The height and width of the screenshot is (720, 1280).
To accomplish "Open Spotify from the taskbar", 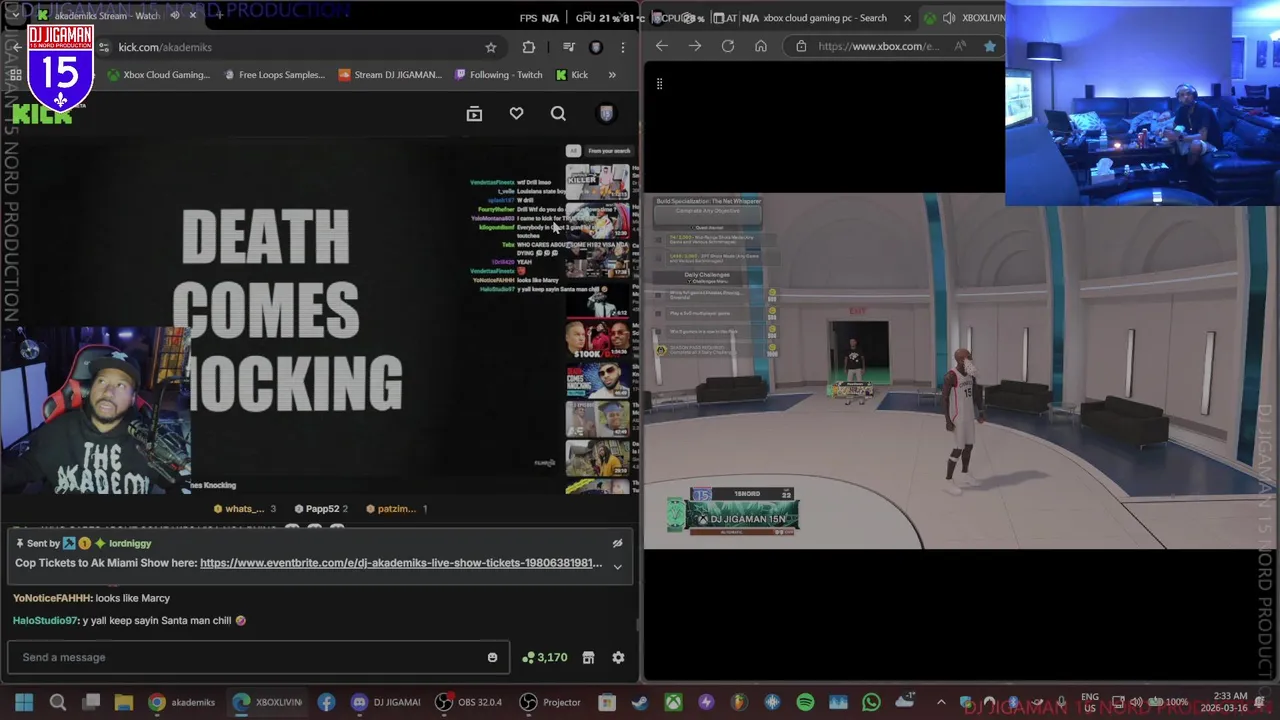I will click(x=805, y=702).
